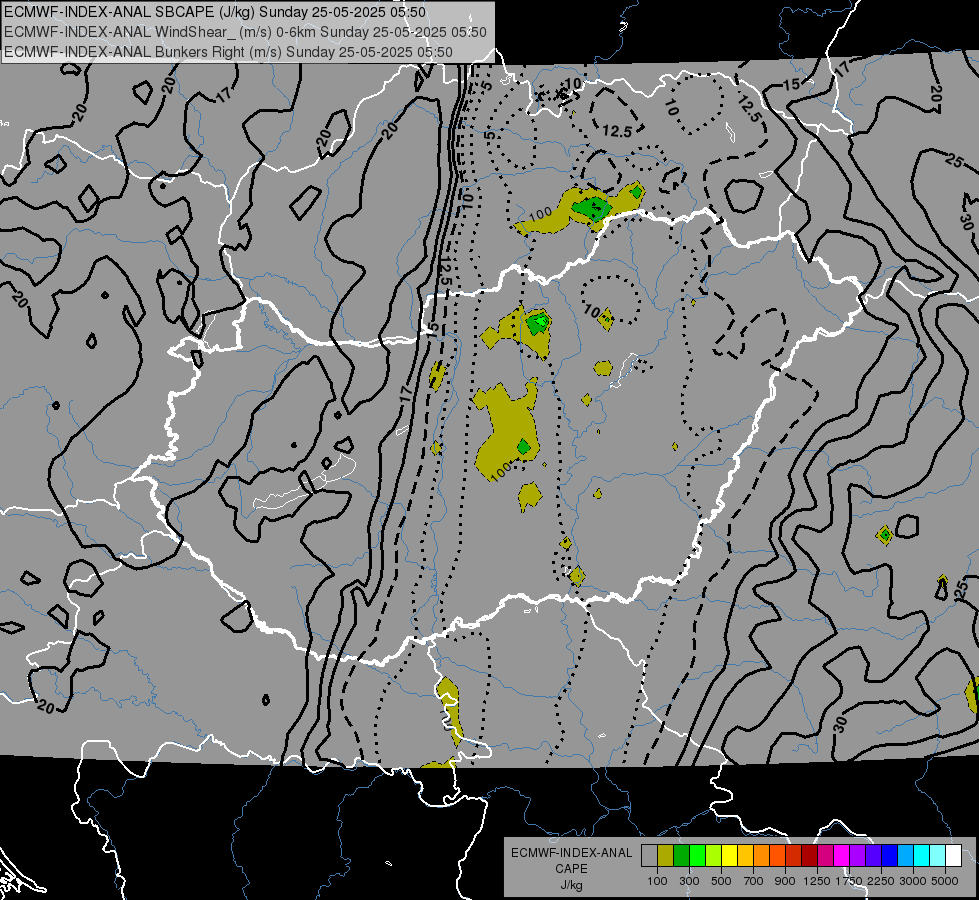979x900 pixels.
Task: Select the dark red legend swatch
Action: [810, 855]
